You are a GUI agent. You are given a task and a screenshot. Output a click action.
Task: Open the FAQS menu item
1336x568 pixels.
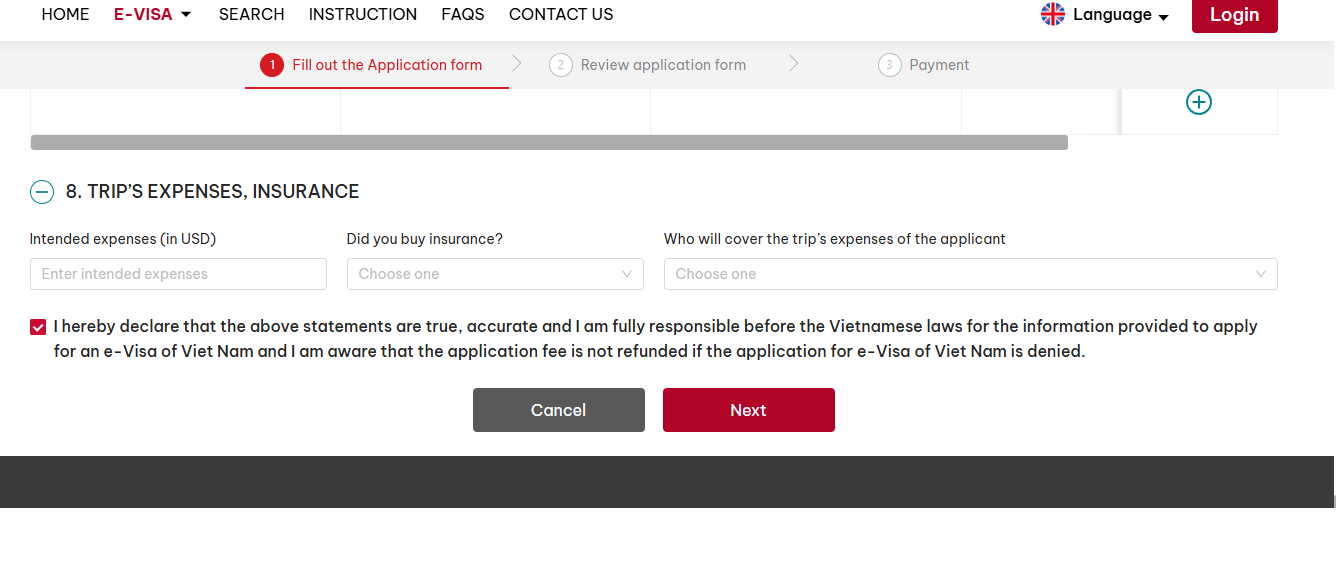(462, 14)
